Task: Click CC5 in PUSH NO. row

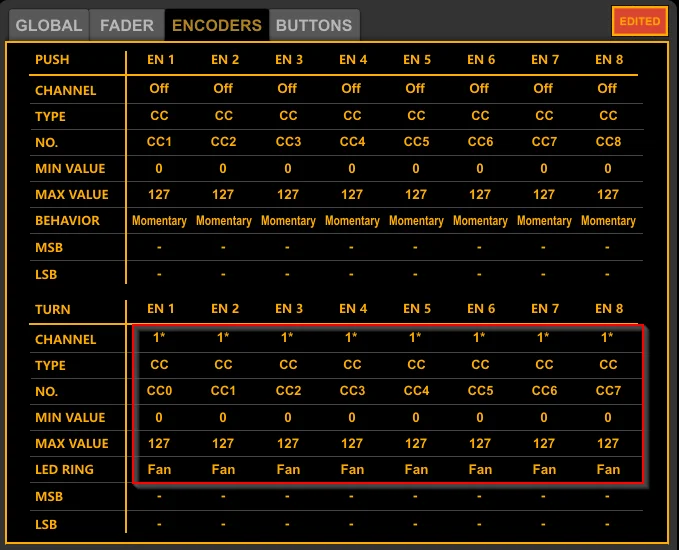Action: (x=416, y=142)
